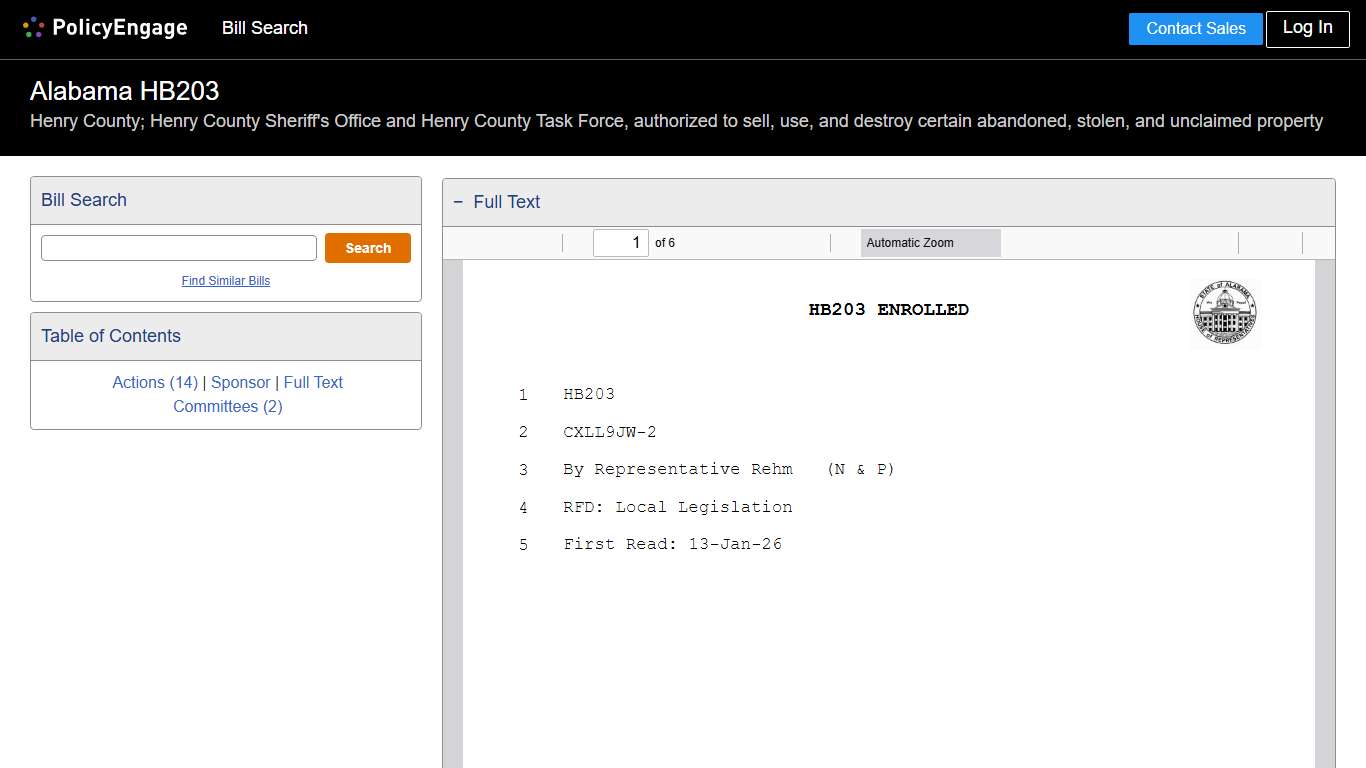
Task: Open the Automatic Zoom dropdown
Action: 930,243
